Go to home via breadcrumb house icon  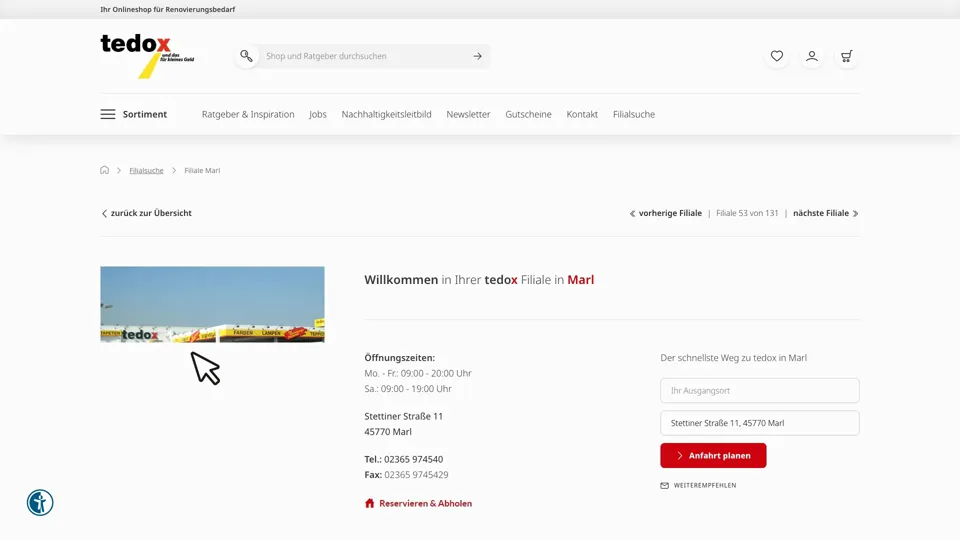point(105,170)
